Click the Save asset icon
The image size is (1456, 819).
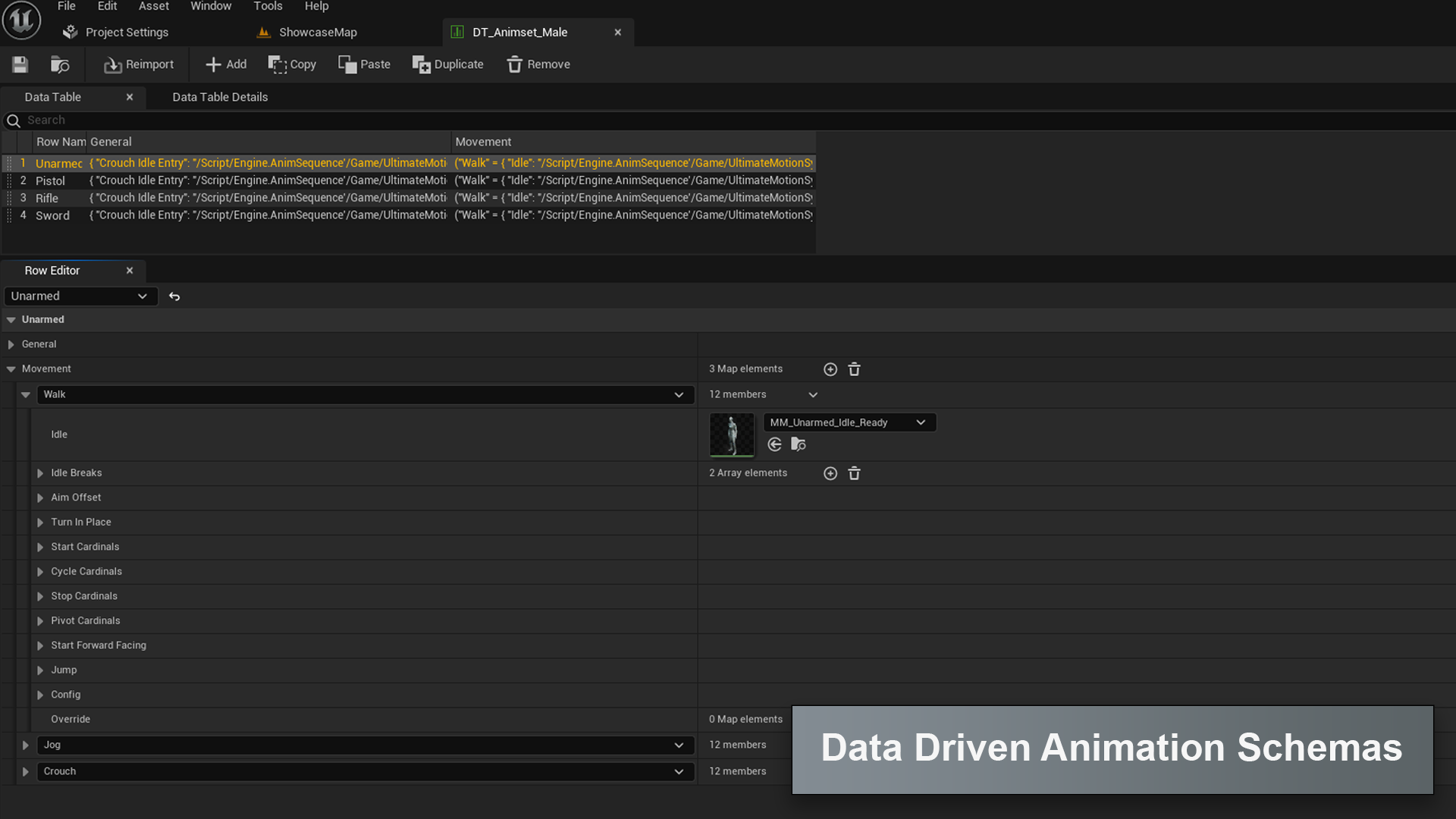click(x=20, y=64)
